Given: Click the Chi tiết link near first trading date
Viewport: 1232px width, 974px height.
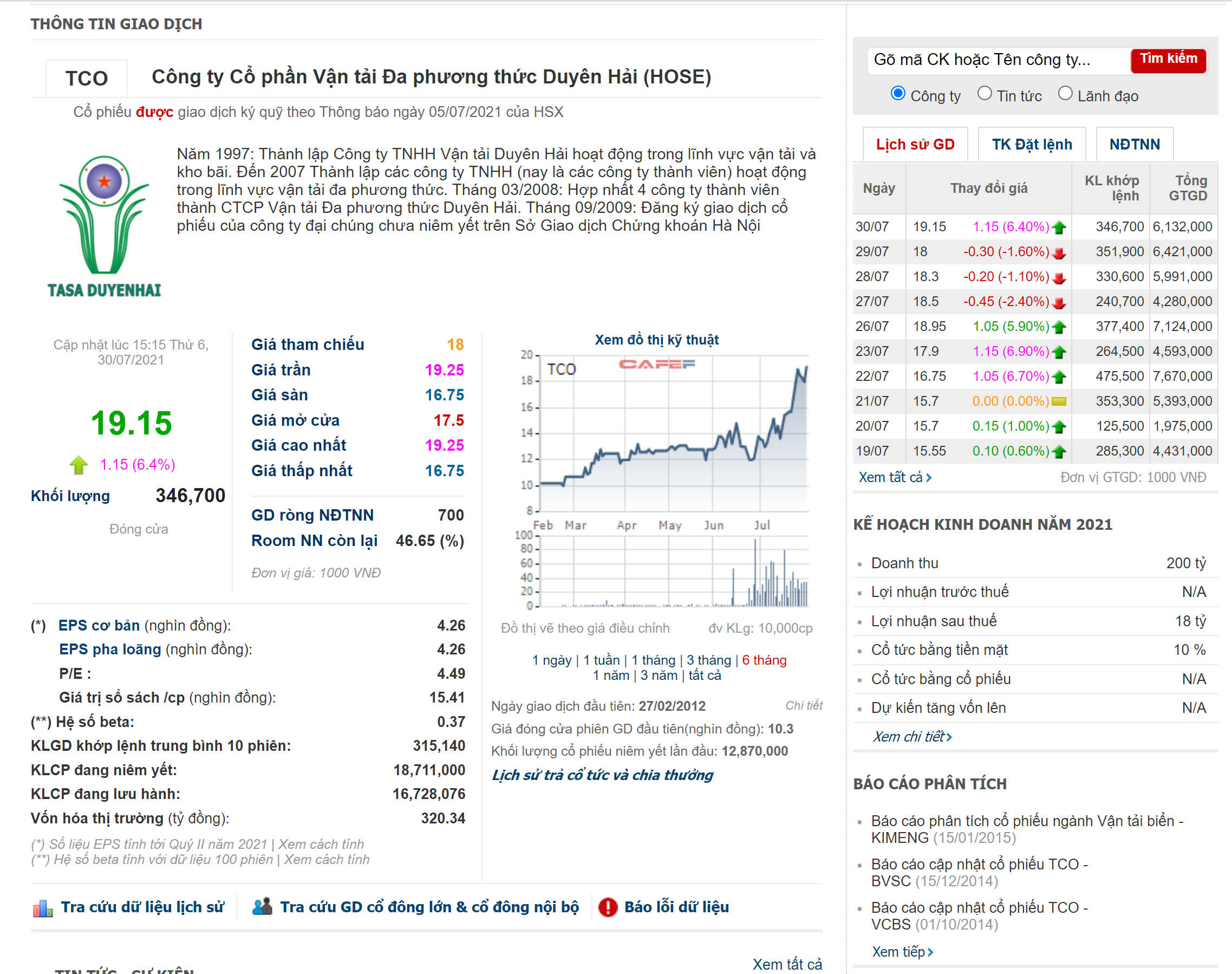Looking at the screenshot, I should (804, 705).
